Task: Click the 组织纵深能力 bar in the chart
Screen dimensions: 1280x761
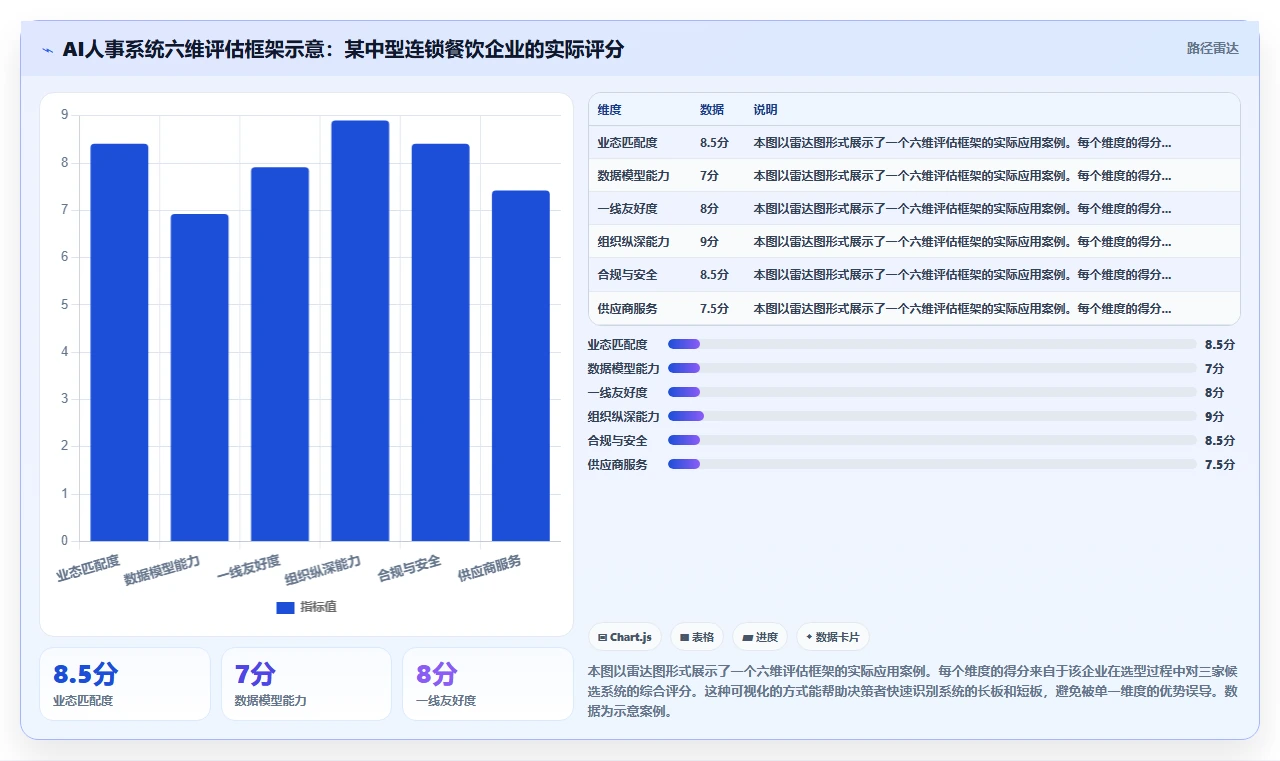Action: coord(360,331)
